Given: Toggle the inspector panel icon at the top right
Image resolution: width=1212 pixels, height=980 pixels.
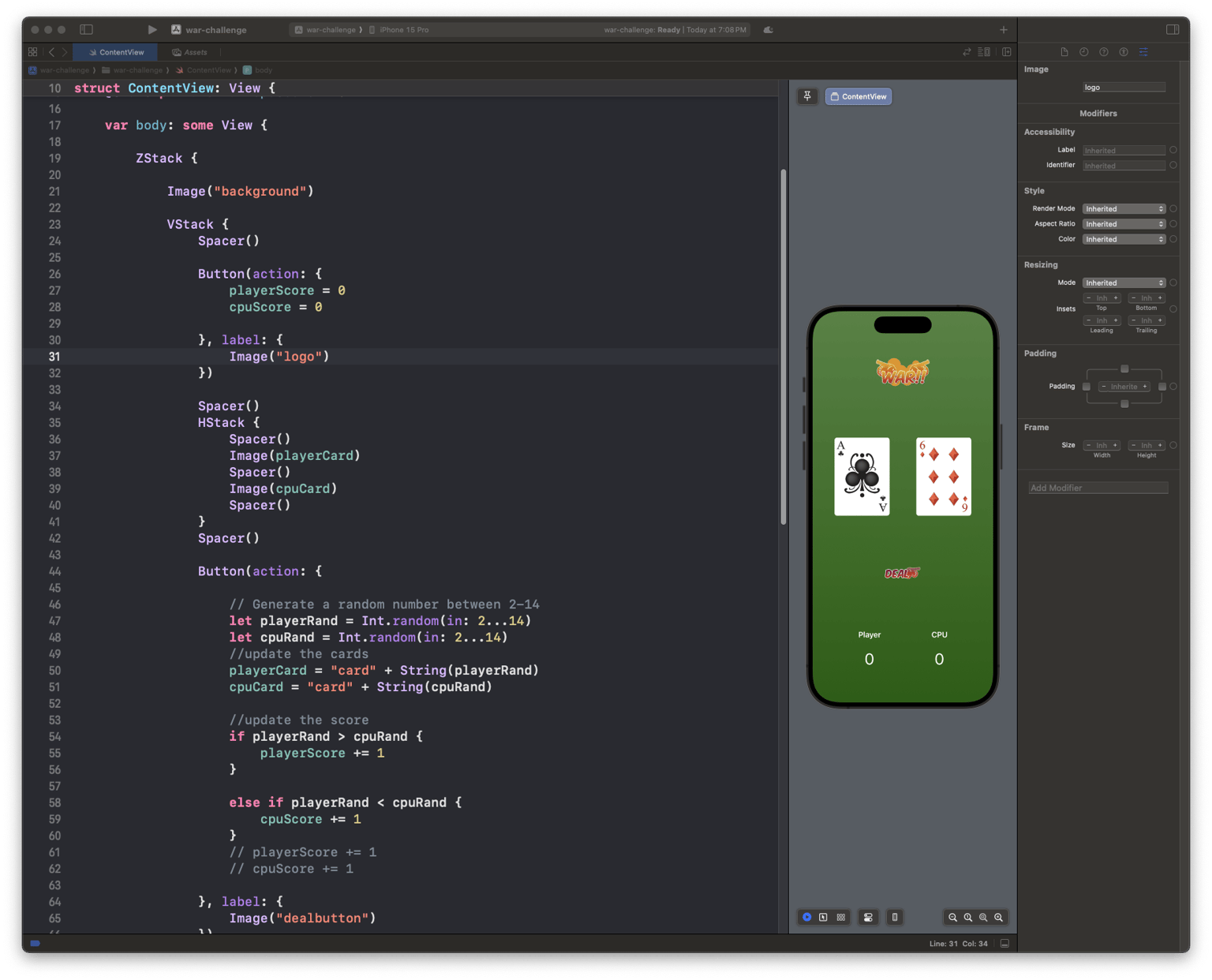Looking at the screenshot, I should 1173,29.
